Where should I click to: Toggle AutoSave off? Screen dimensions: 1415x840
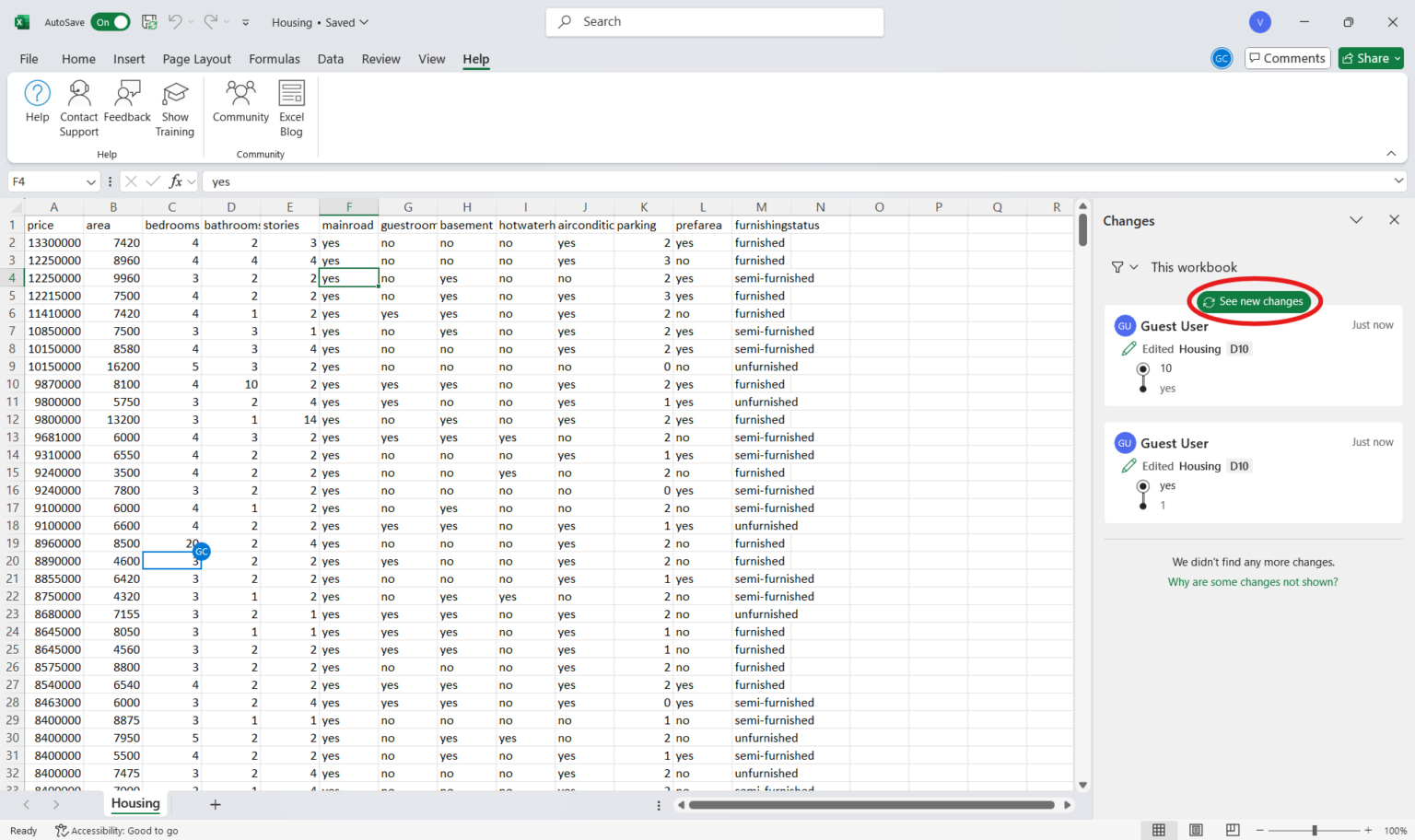[x=111, y=21]
